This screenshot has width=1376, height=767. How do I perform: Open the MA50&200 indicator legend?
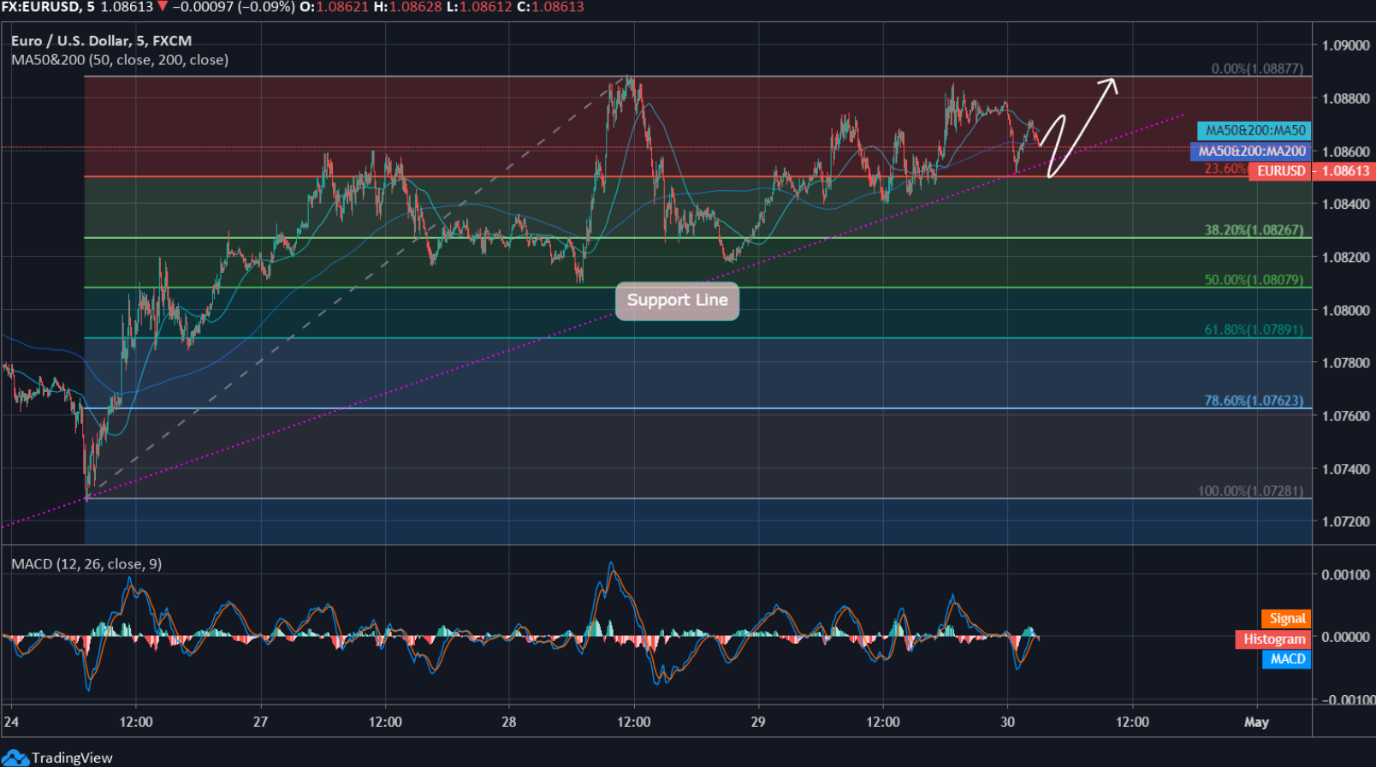pos(119,60)
